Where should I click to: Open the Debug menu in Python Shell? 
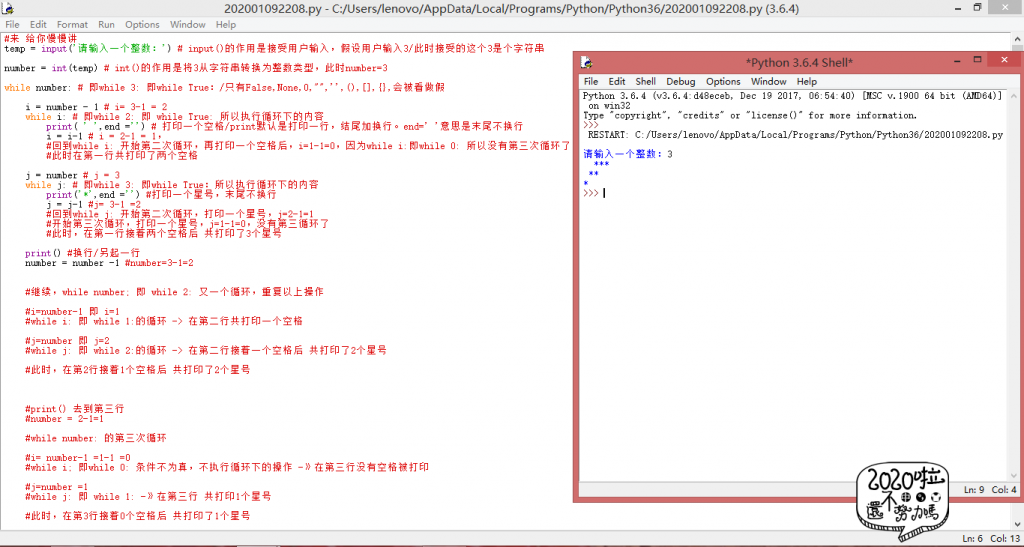[x=680, y=82]
